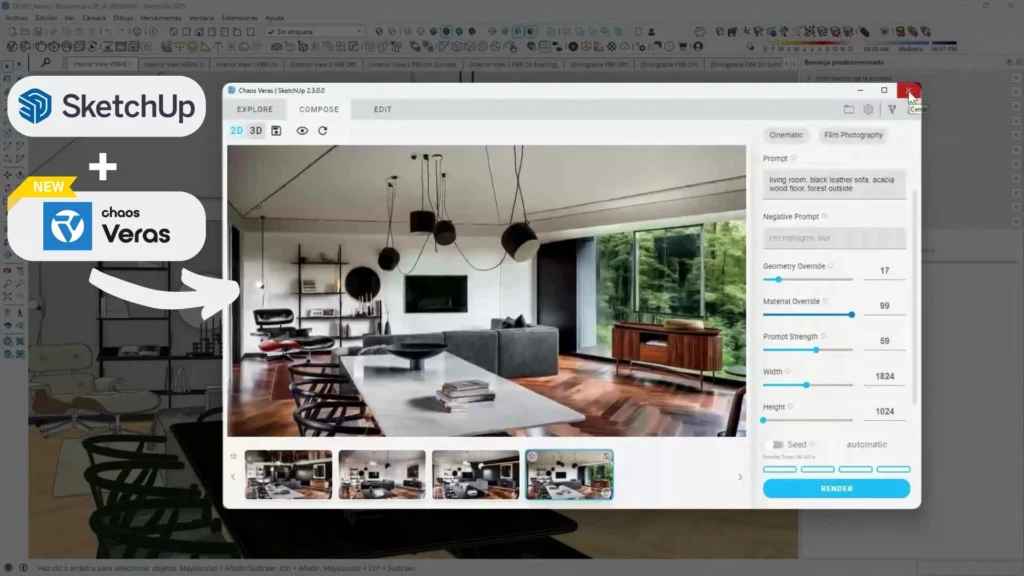Image resolution: width=1024 pixels, height=576 pixels.
Task: Go to previous thumbnails with left arrow
Action: (233, 477)
